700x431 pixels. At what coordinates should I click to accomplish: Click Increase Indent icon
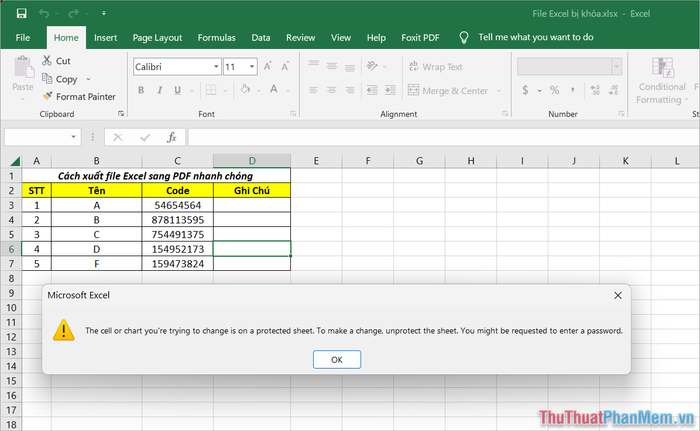pos(390,90)
